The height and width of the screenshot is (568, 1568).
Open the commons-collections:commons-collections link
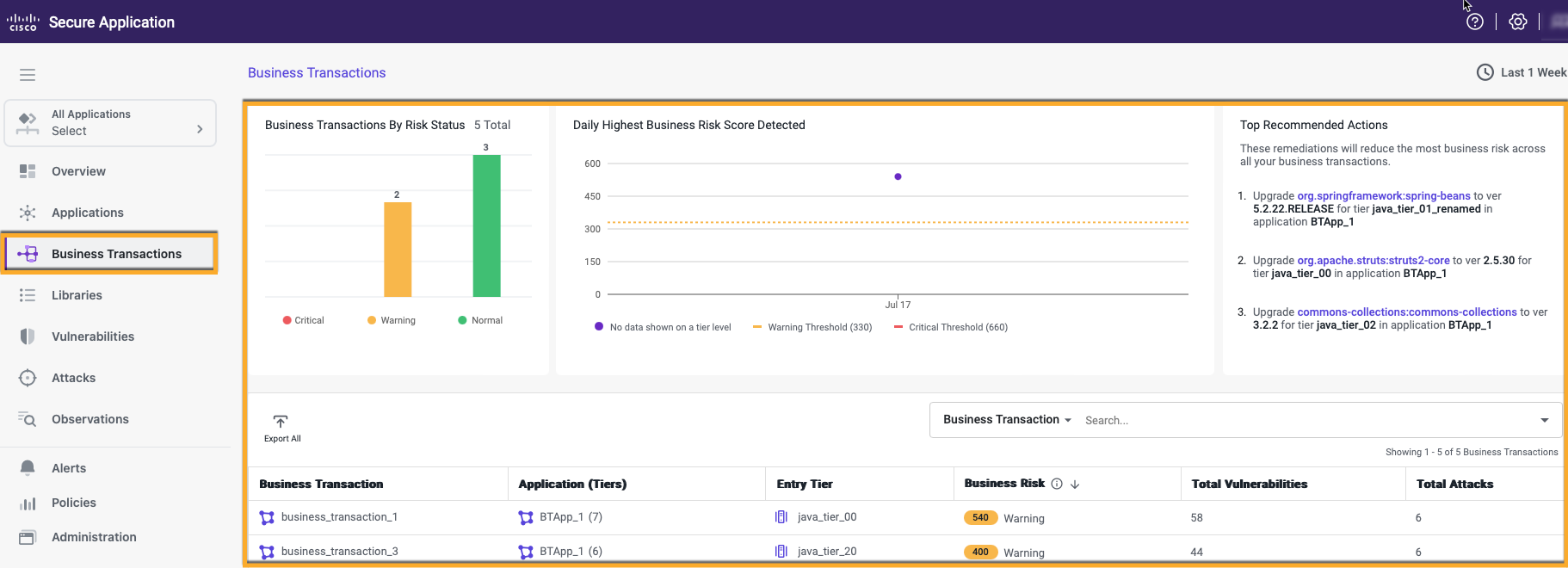click(1407, 312)
